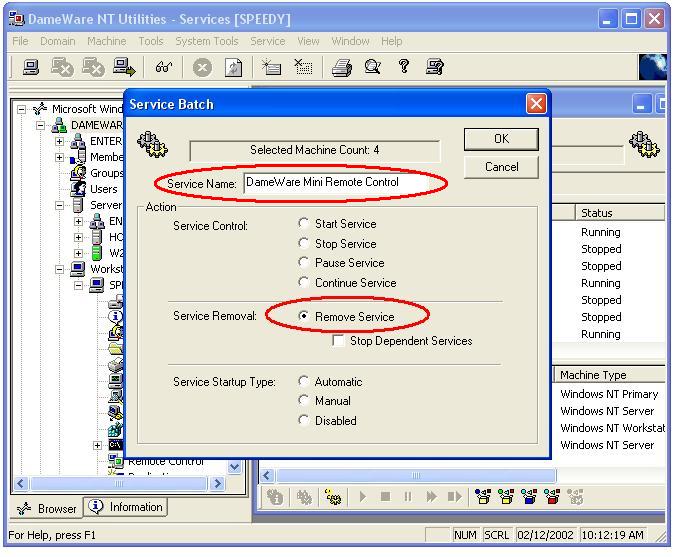Collapse the Workstations tree node
Image resolution: width=679 pixels, height=557 pixels.
pyautogui.click(x=59, y=269)
